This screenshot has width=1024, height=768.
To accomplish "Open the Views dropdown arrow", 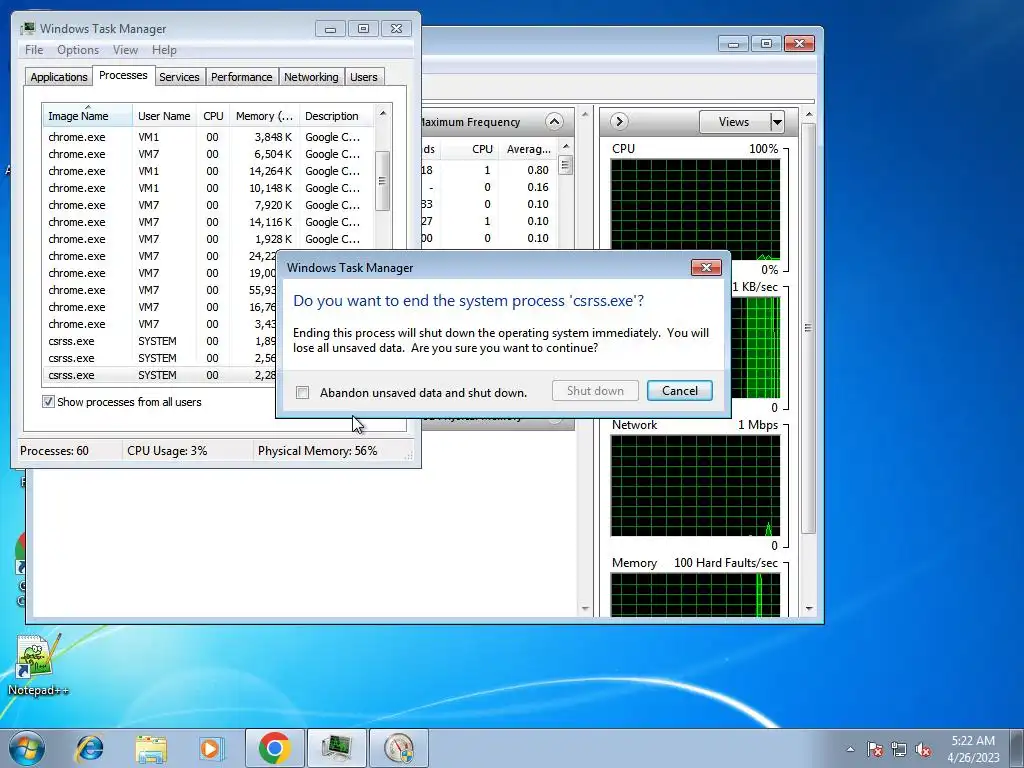I will 776,121.
